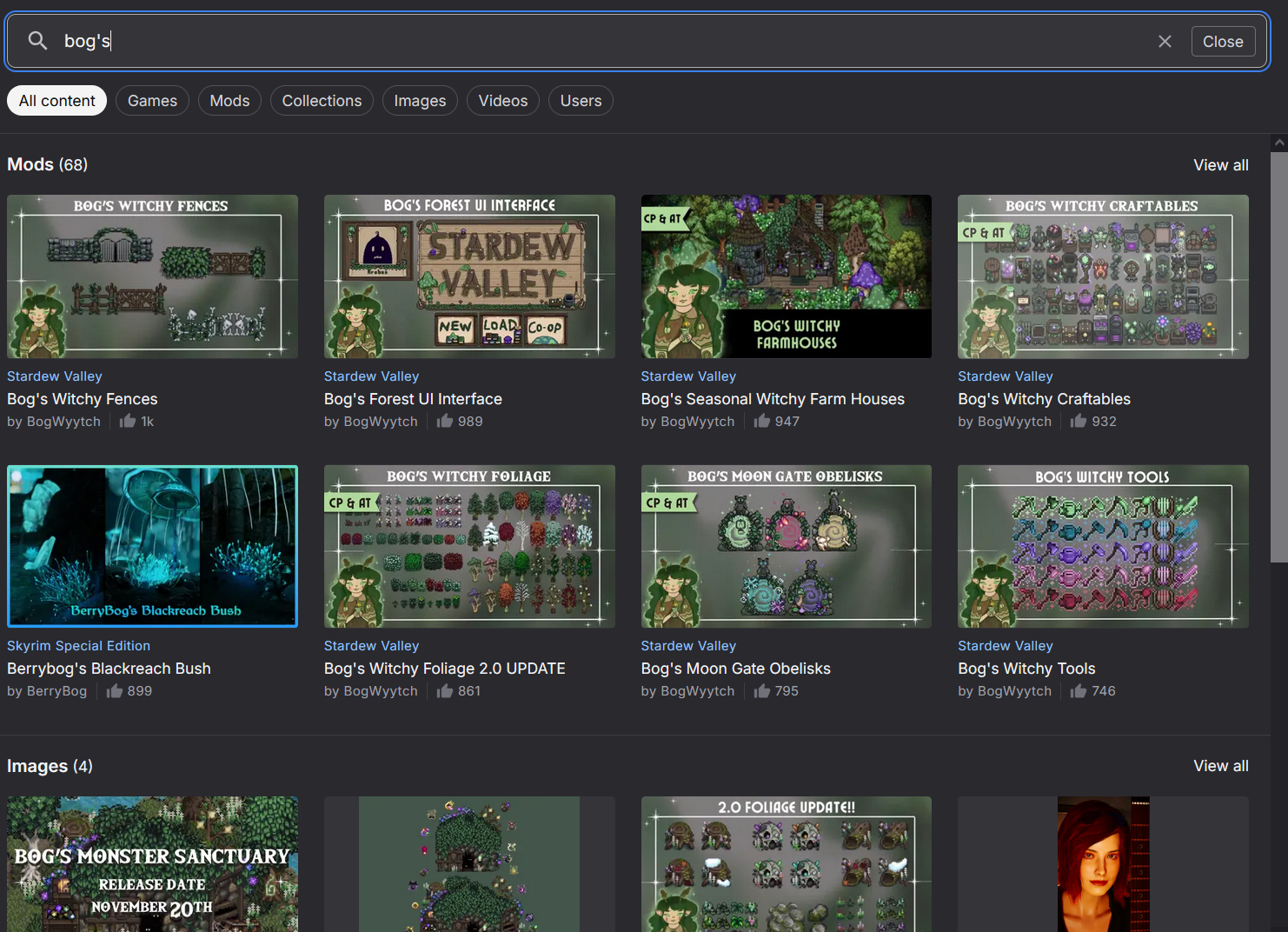The height and width of the screenshot is (932, 1288).
Task: Click the search magnifier icon
Action: click(37, 41)
